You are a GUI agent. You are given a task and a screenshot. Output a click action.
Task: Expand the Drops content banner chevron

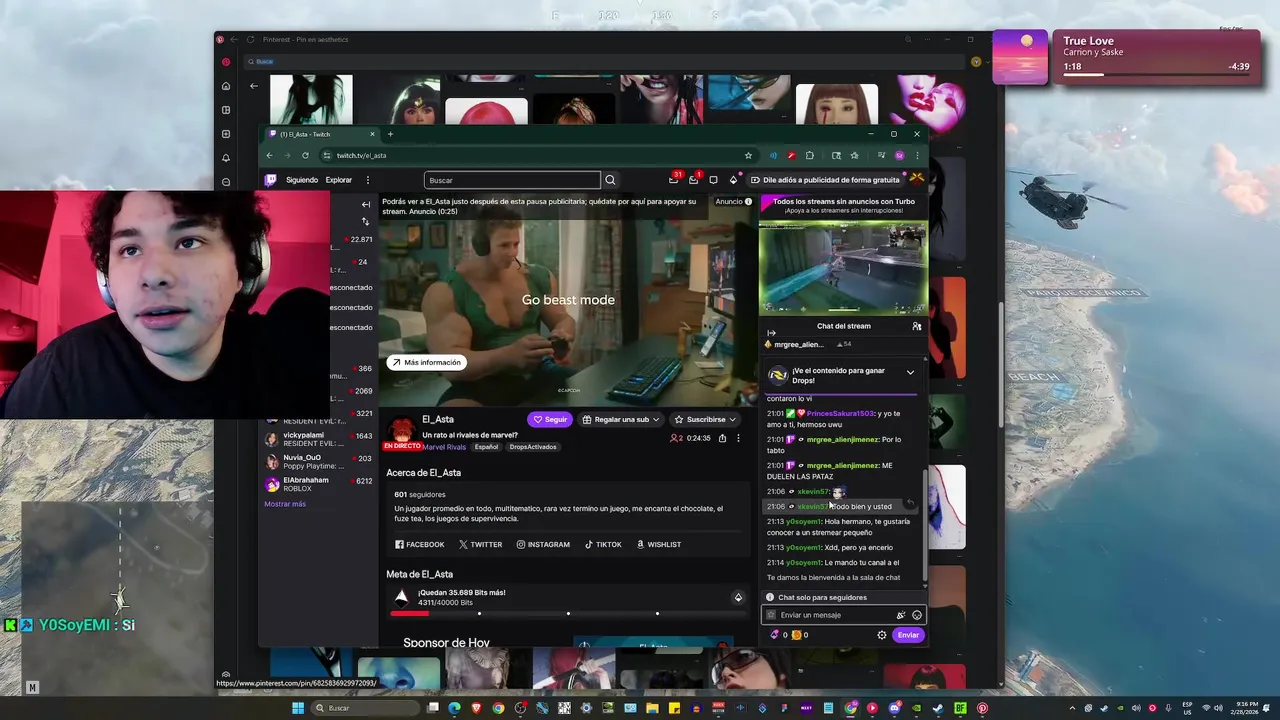pyautogui.click(x=910, y=372)
